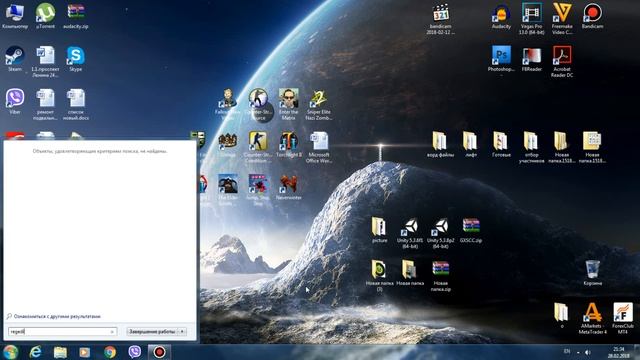This screenshot has width=640, height=360.
Task: Switch to Bandicam recorder on the taskbar
Action: tap(159, 352)
